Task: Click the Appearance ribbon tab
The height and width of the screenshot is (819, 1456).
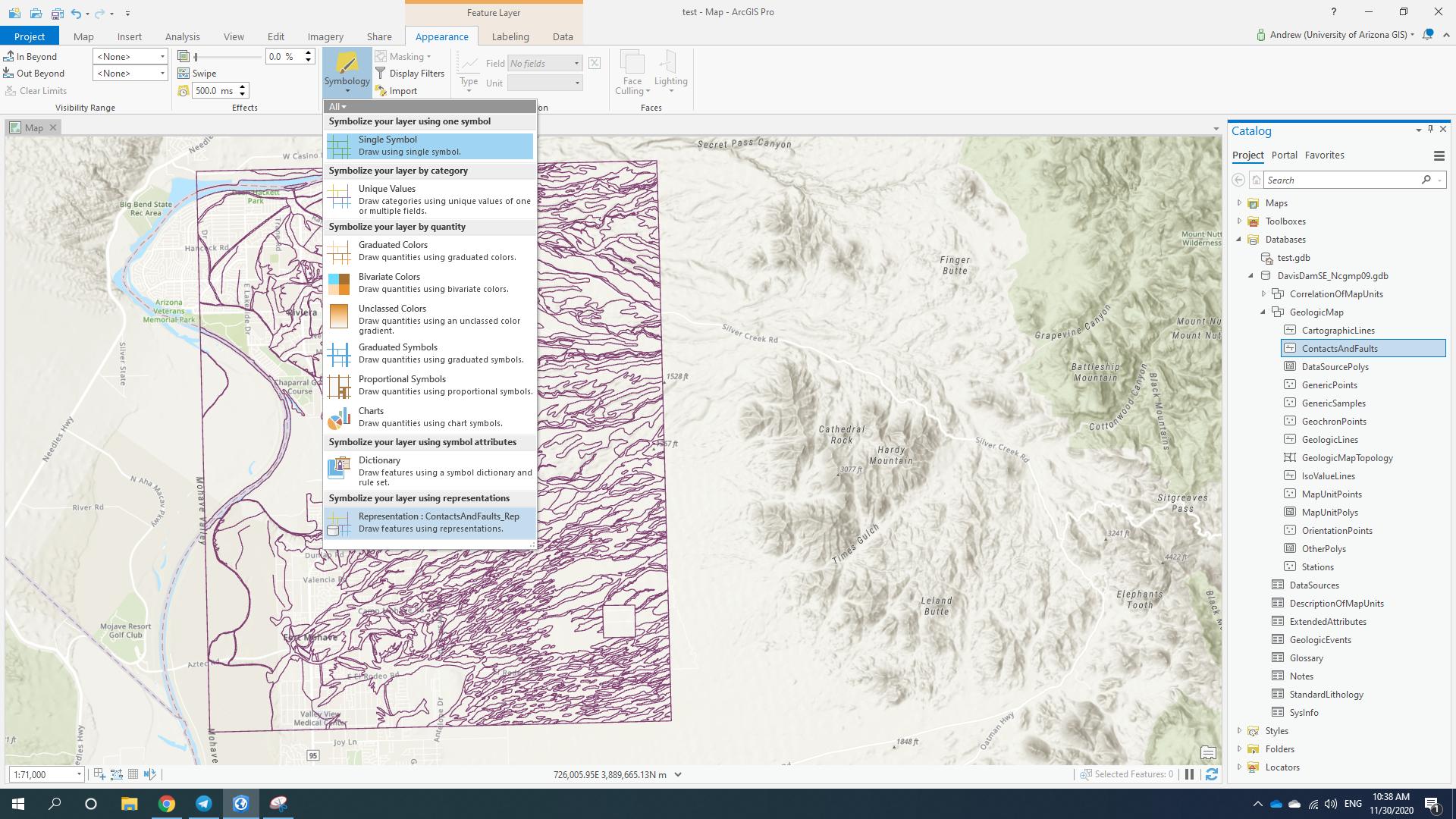Action: click(441, 36)
